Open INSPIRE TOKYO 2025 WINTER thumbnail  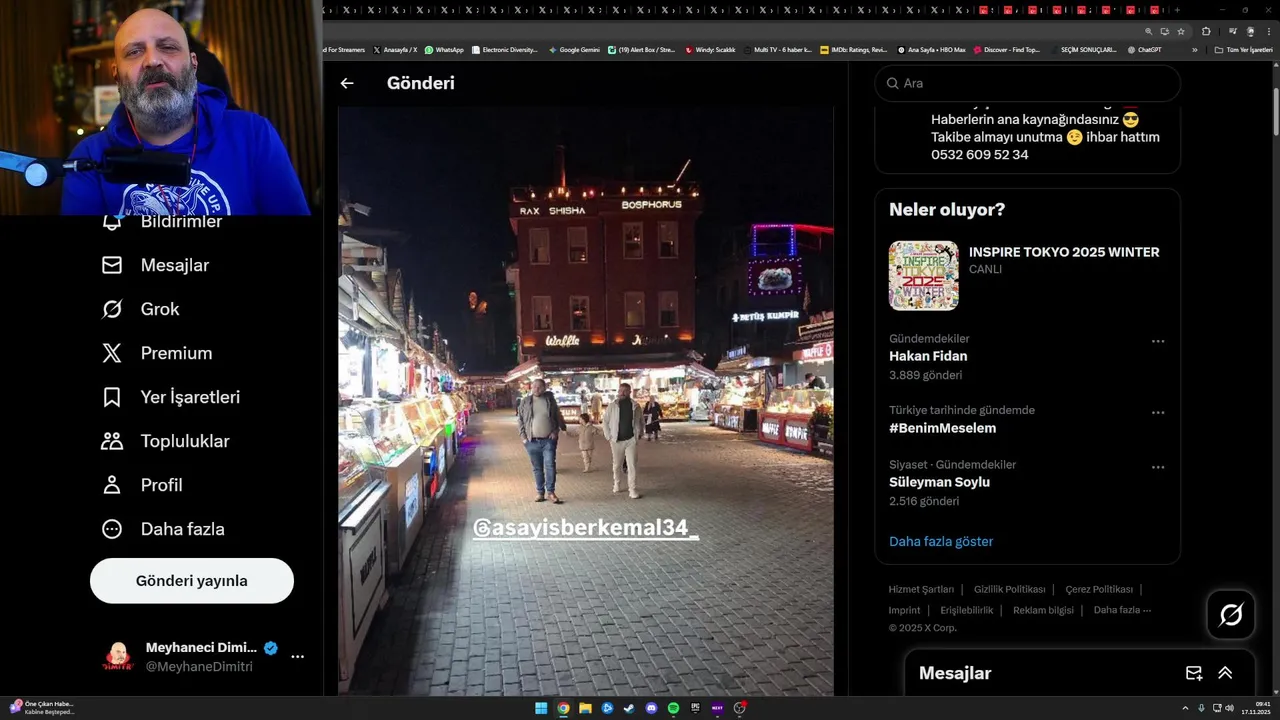pyautogui.click(x=924, y=276)
